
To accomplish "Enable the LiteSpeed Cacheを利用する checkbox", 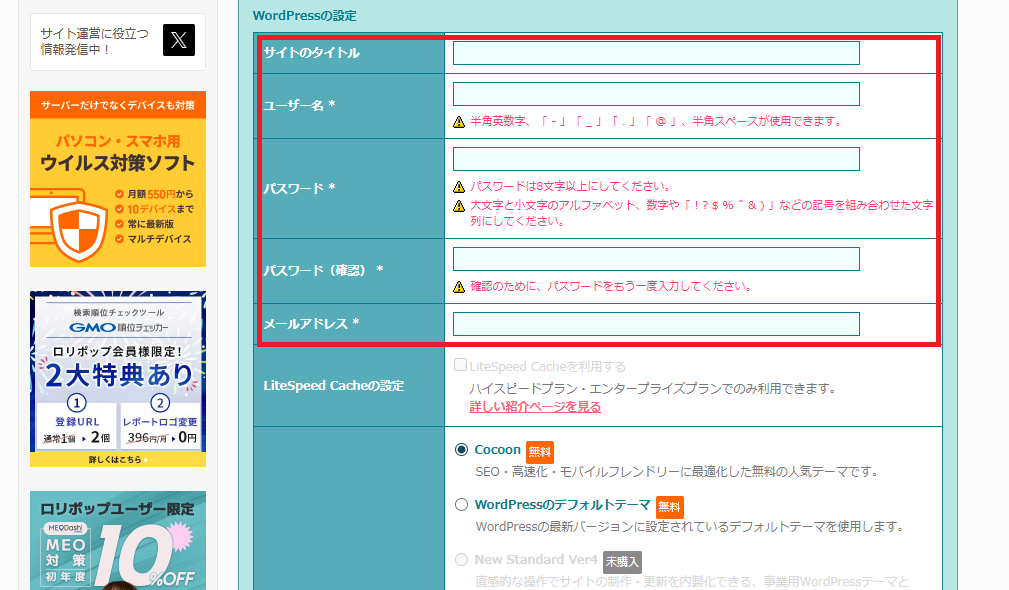I will (461, 366).
